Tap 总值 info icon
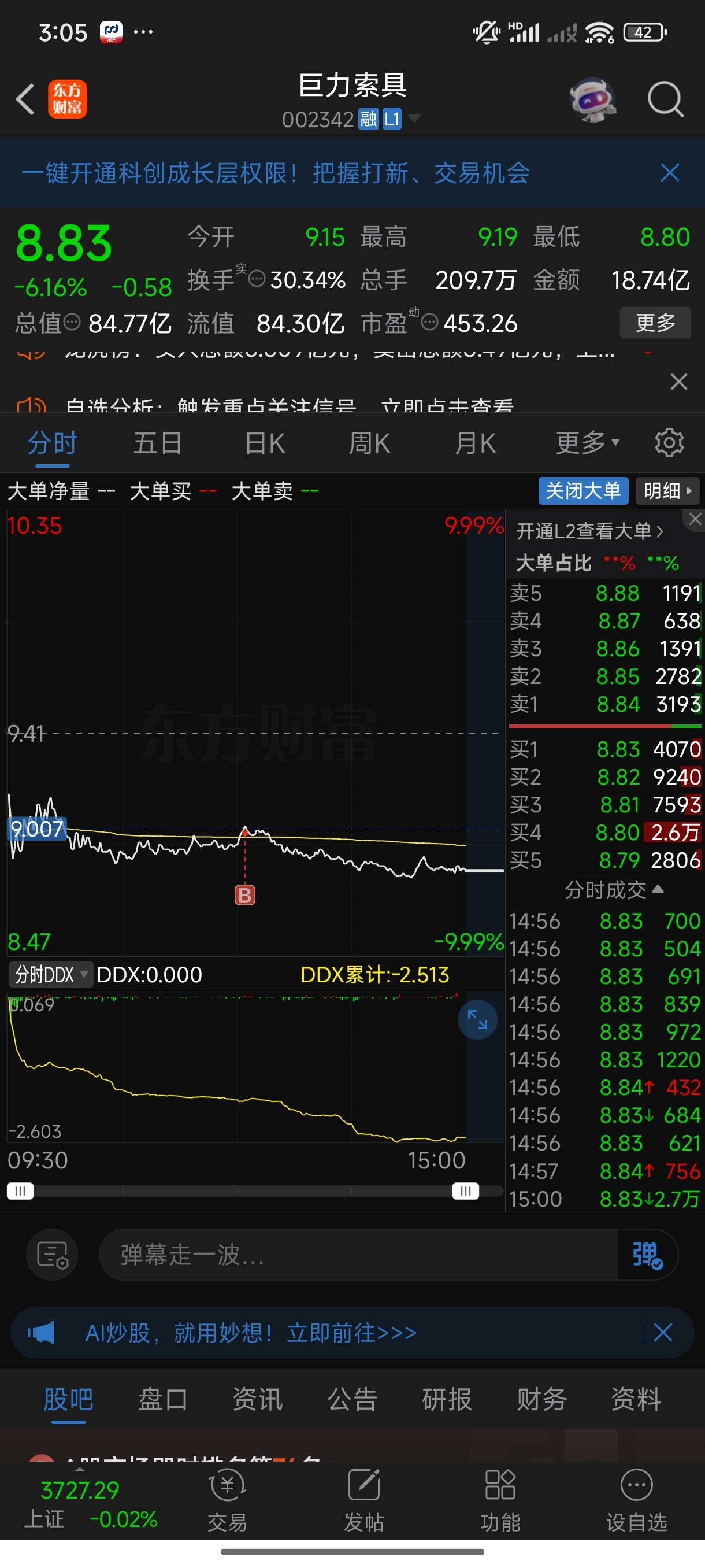This screenshot has width=705, height=1568. 72,322
